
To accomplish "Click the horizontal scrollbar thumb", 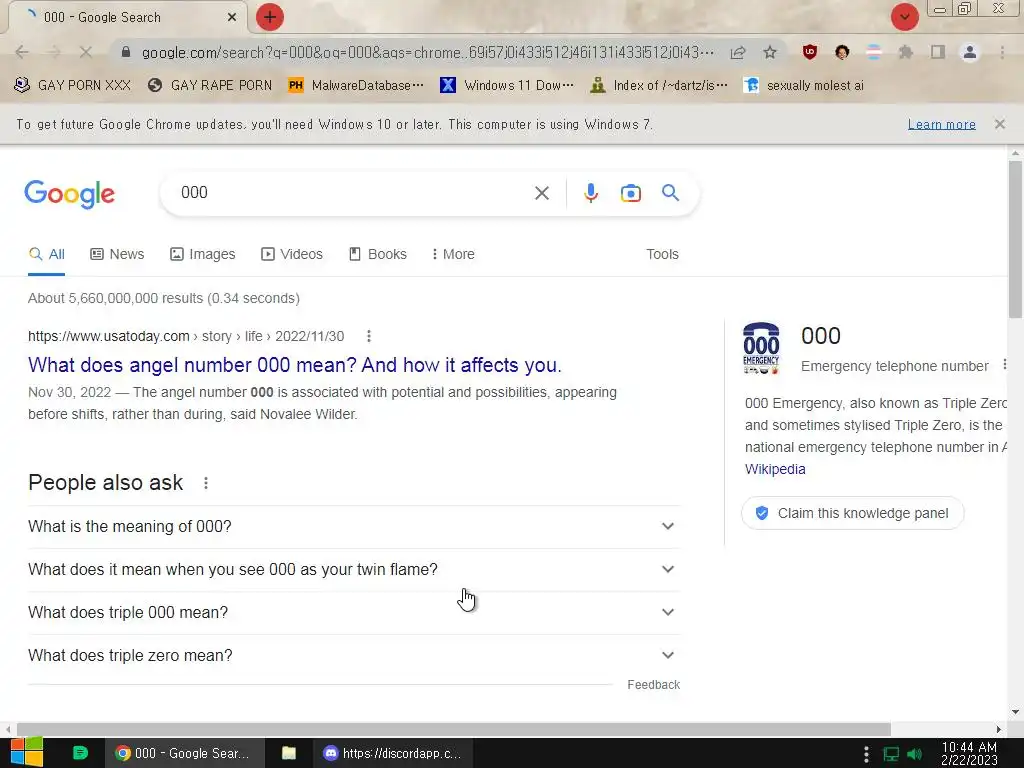I will pyautogui.click(x=453, y=729).
